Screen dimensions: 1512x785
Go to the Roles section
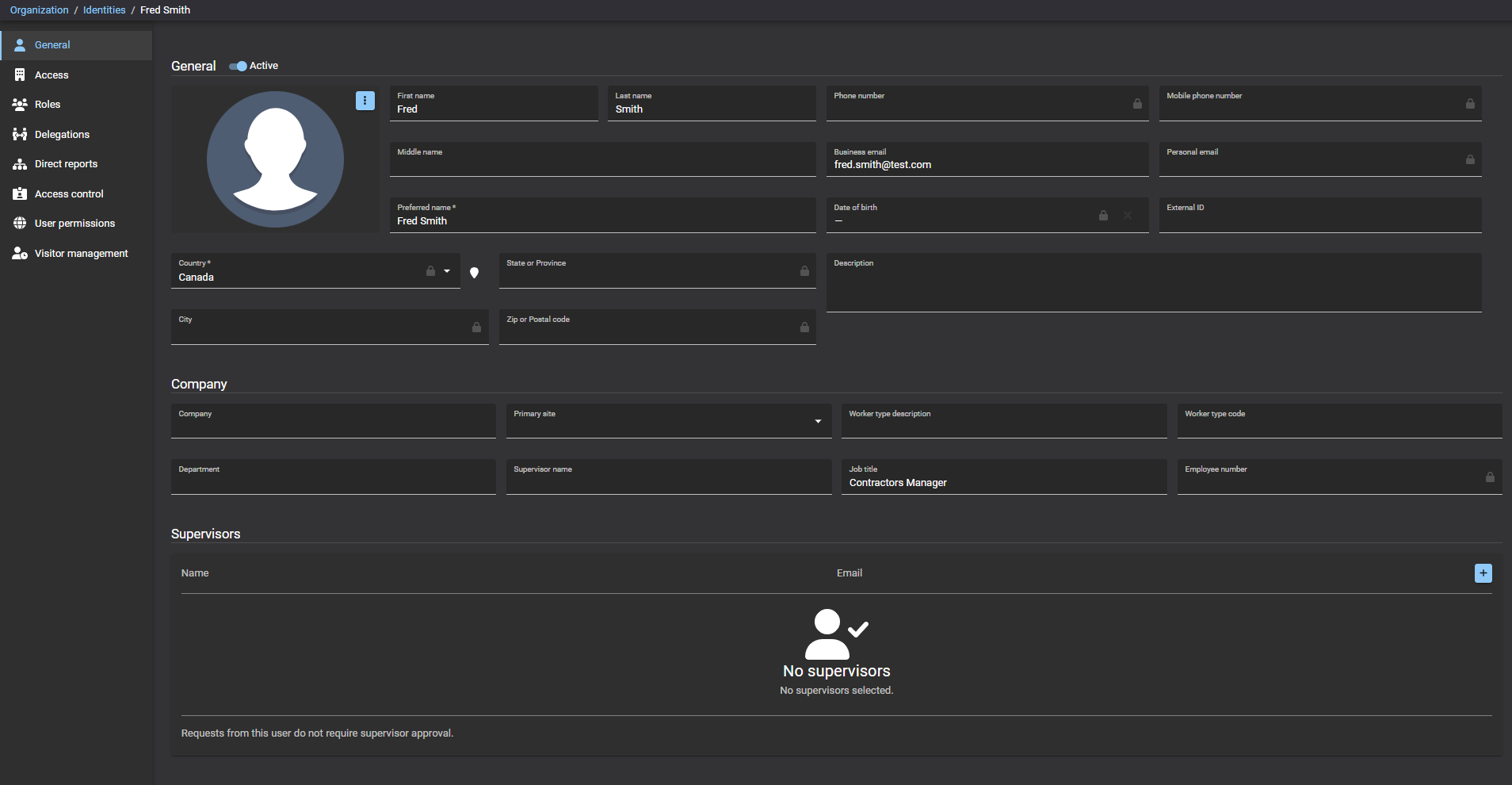click(76, 105)
